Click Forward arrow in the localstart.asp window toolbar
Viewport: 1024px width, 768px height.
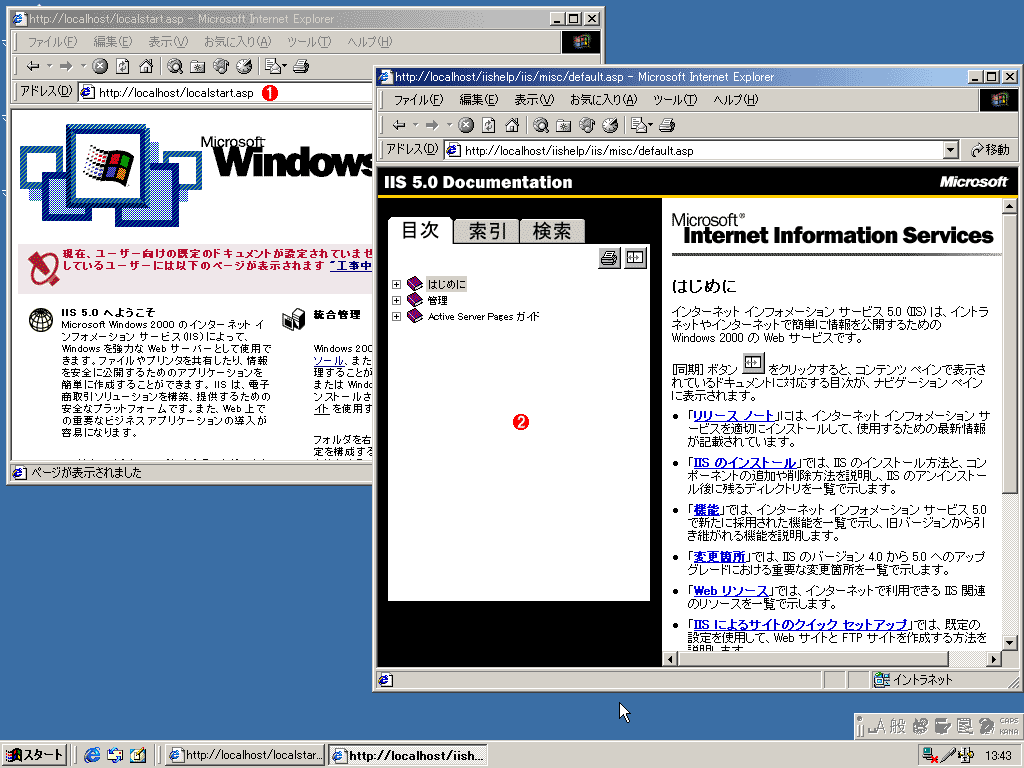65,66
